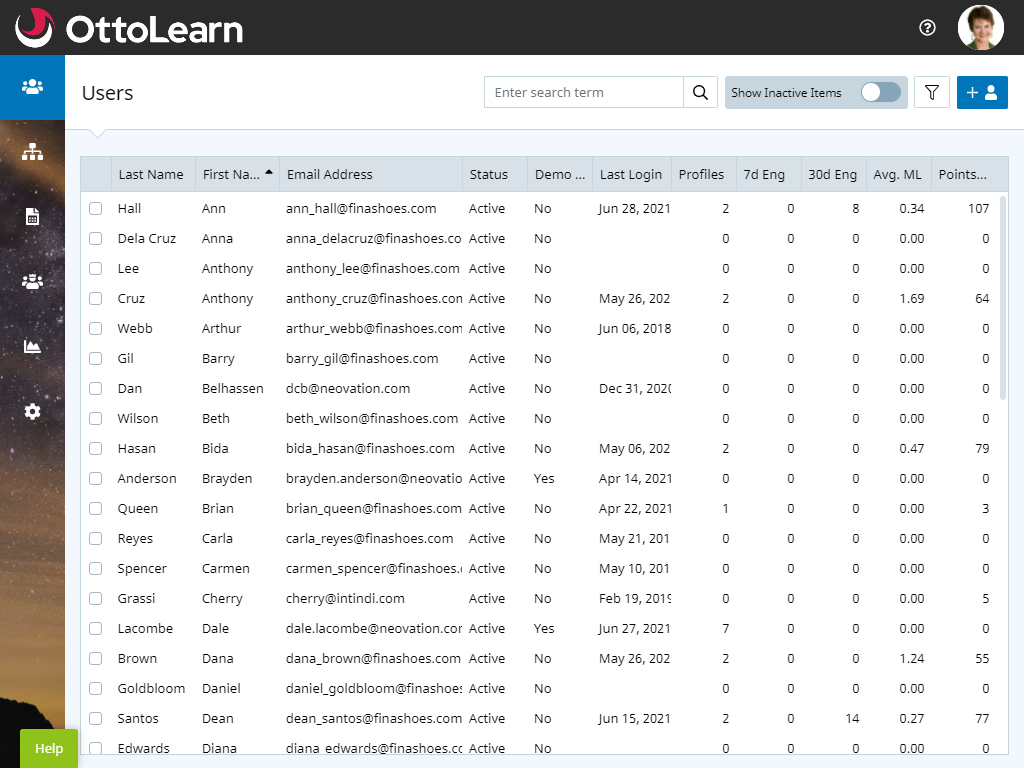Sort by Profiles column header

click(703, 174)
